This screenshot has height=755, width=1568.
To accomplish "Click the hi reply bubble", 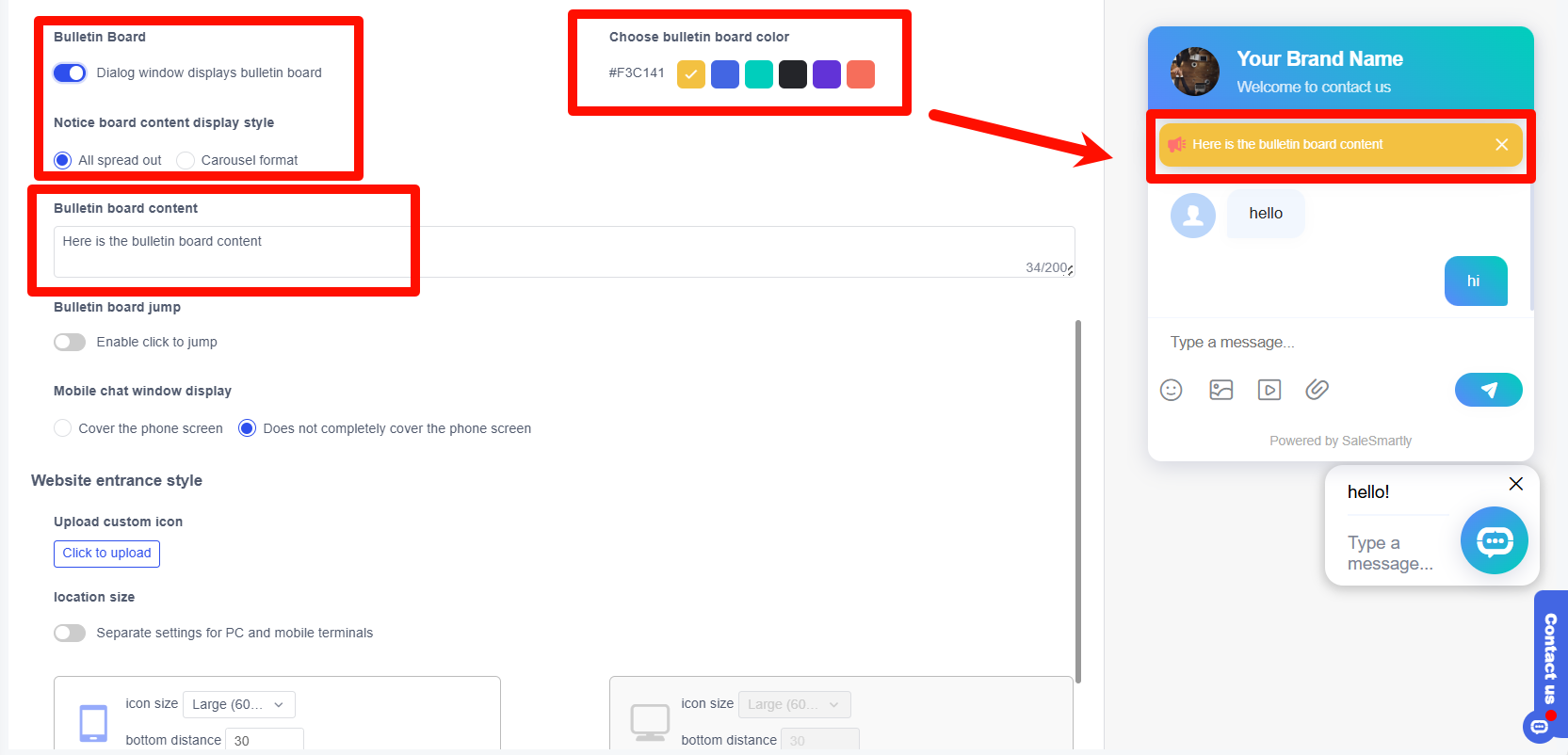I will click(1476, 281).
